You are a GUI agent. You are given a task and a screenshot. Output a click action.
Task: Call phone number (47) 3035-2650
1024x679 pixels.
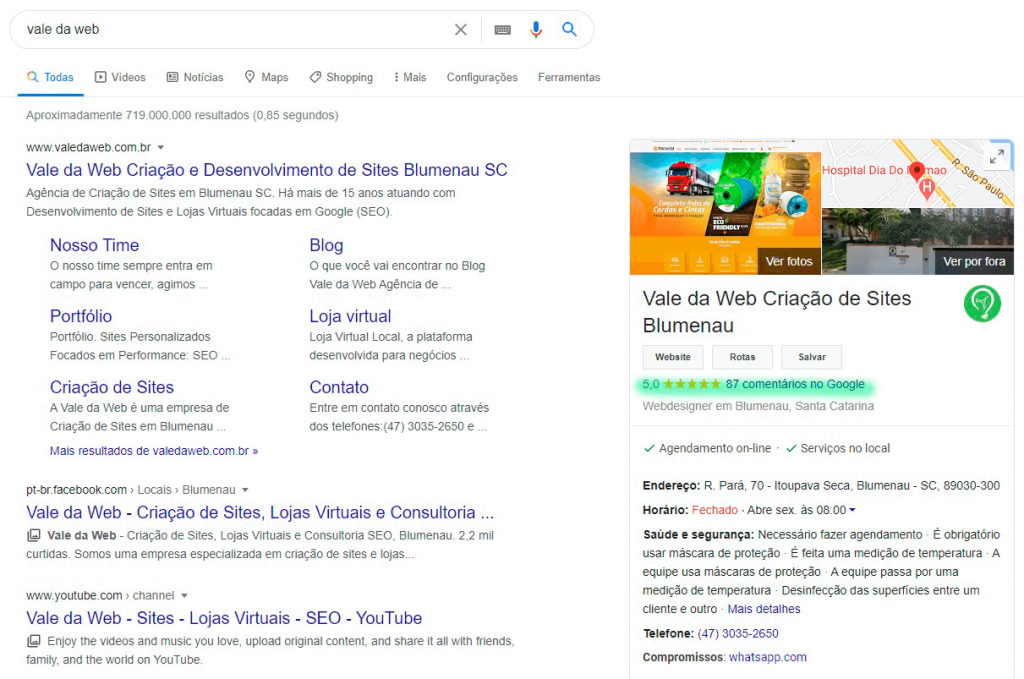click(737, 633)
